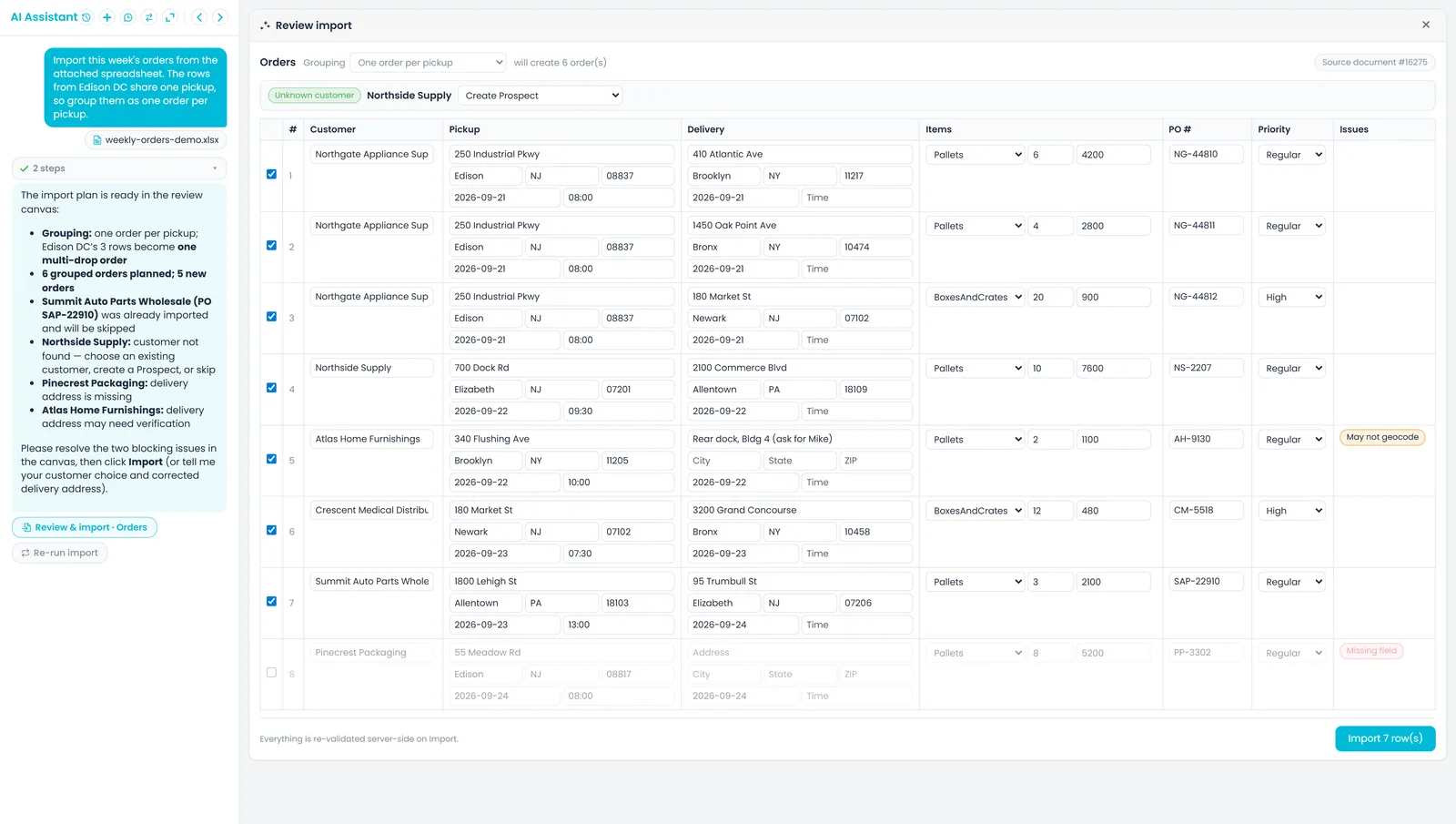Open item type dropdown for PO NG-44810

tap(976, 155)
